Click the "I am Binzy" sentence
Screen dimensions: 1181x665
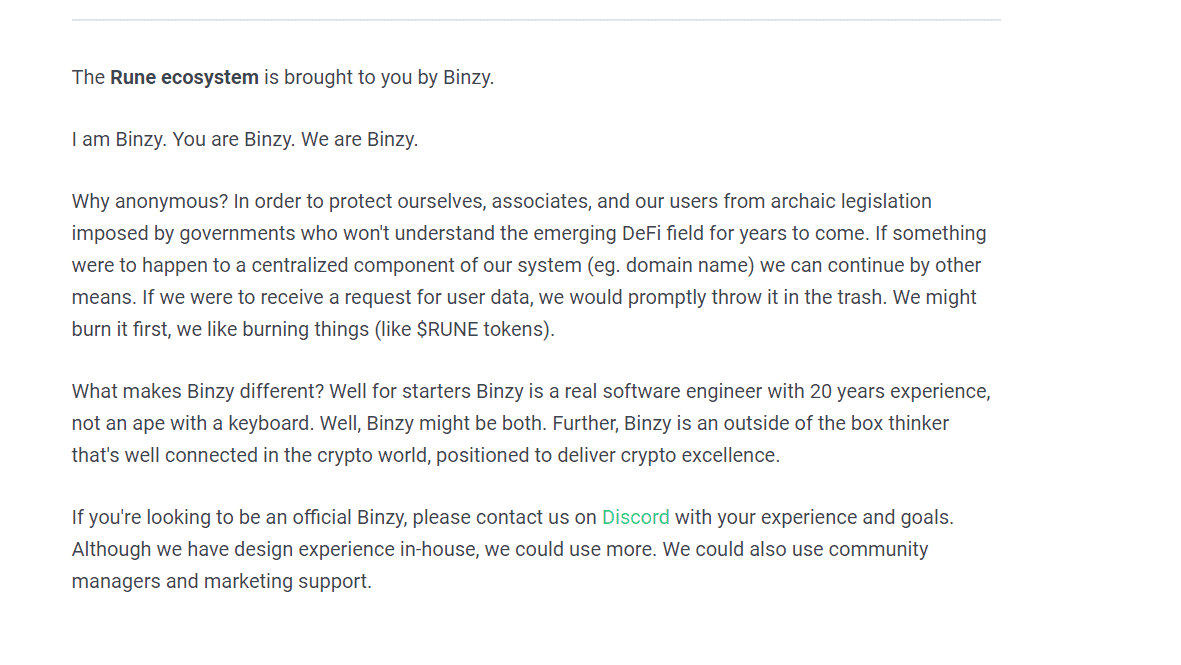119,140
